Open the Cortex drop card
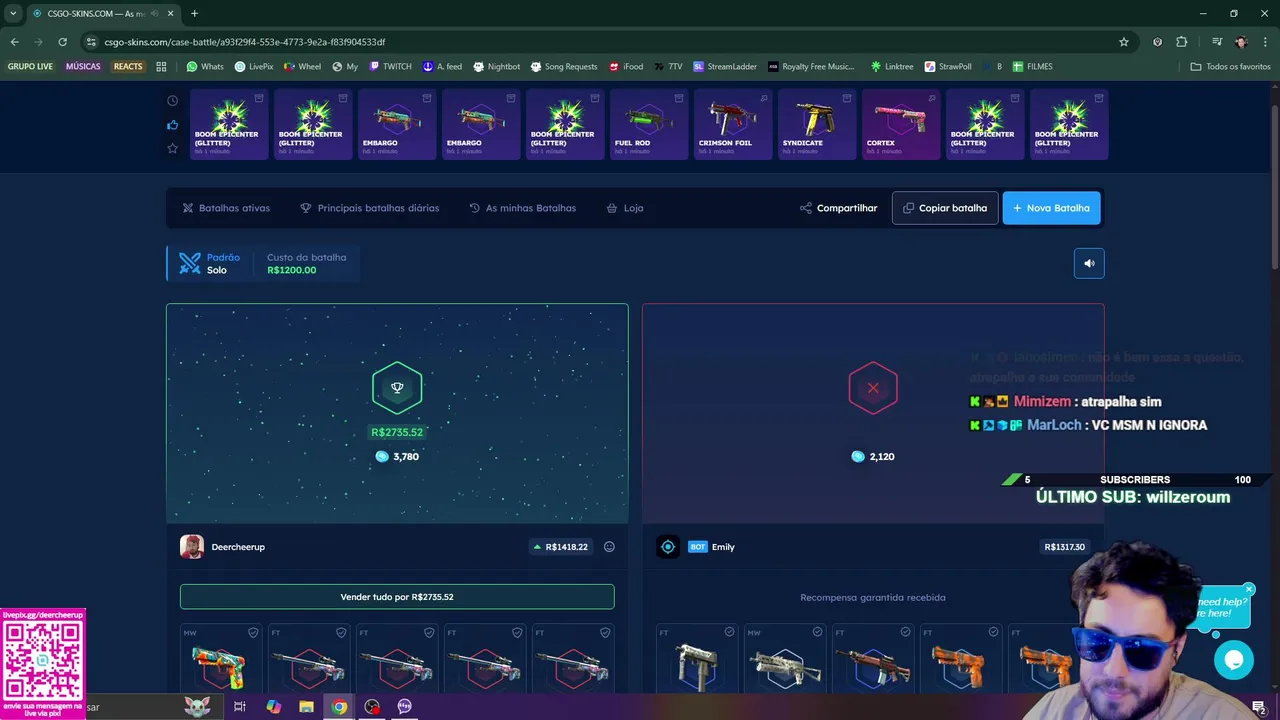 (901, 124)
